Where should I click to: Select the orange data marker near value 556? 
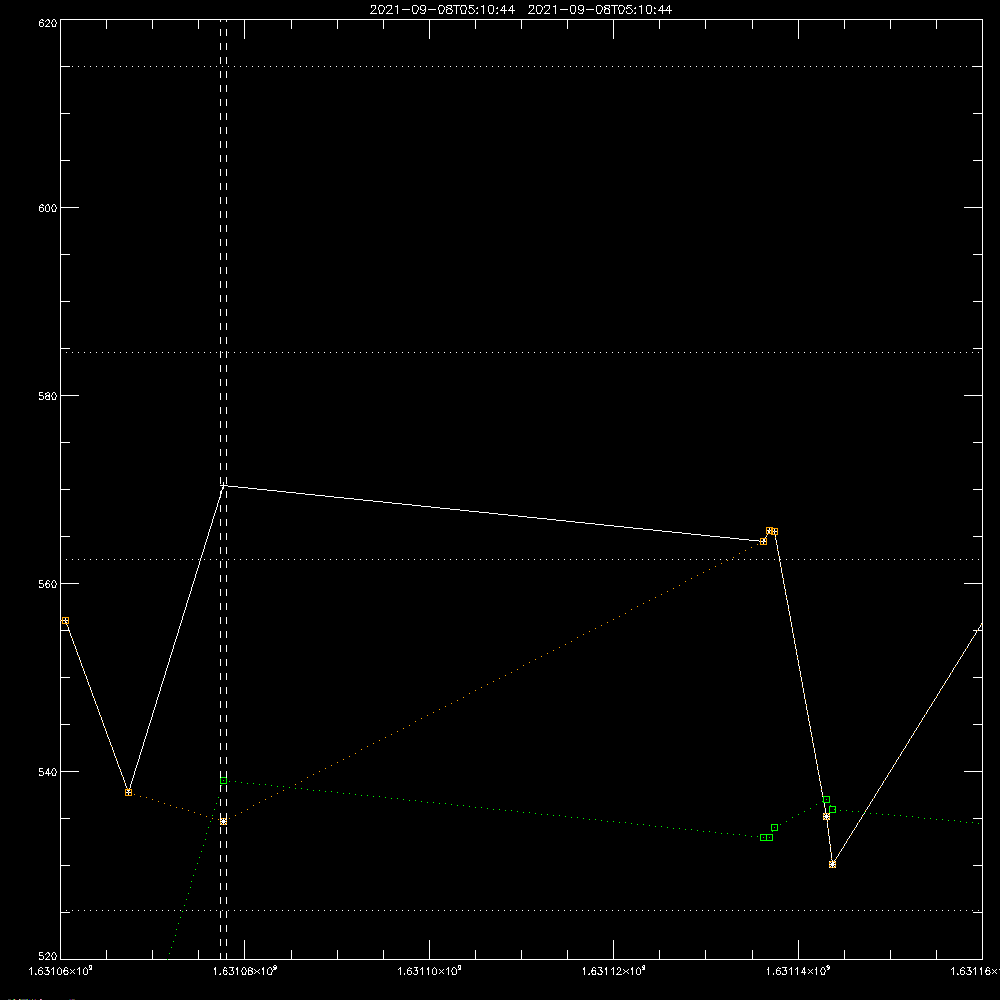click(65, 621)
